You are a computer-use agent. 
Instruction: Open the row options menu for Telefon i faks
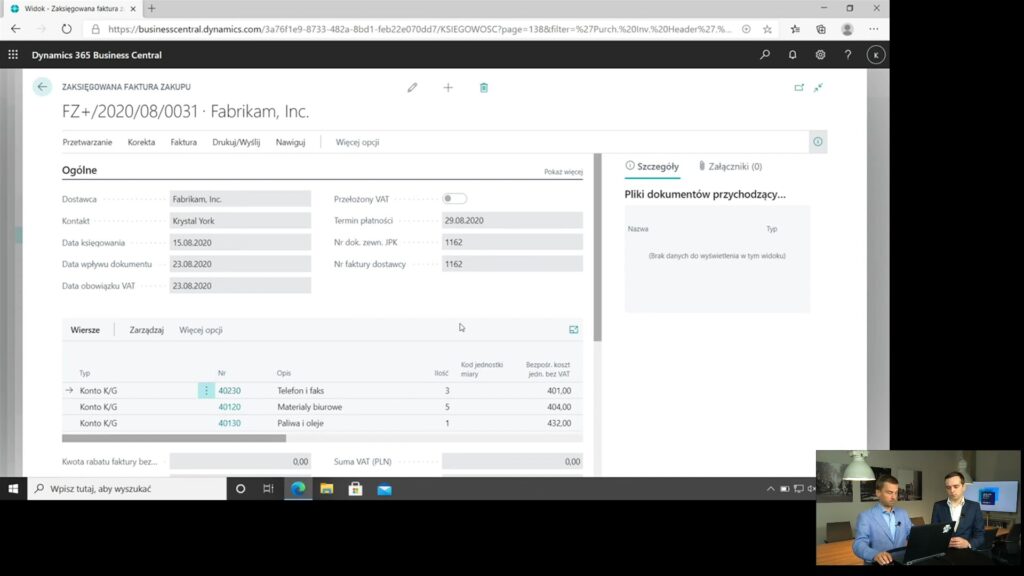click(206, 391)
